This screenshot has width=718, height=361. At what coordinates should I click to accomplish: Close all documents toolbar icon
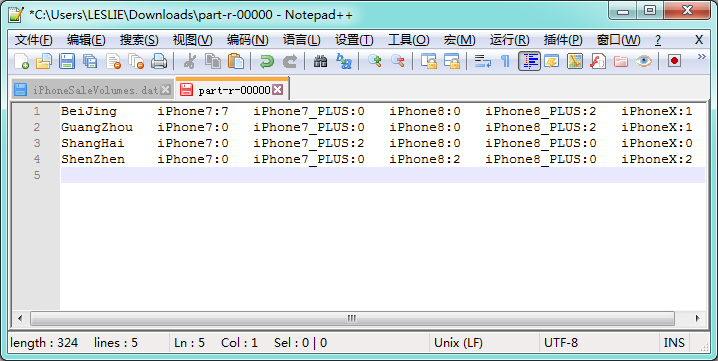point(136,61)
